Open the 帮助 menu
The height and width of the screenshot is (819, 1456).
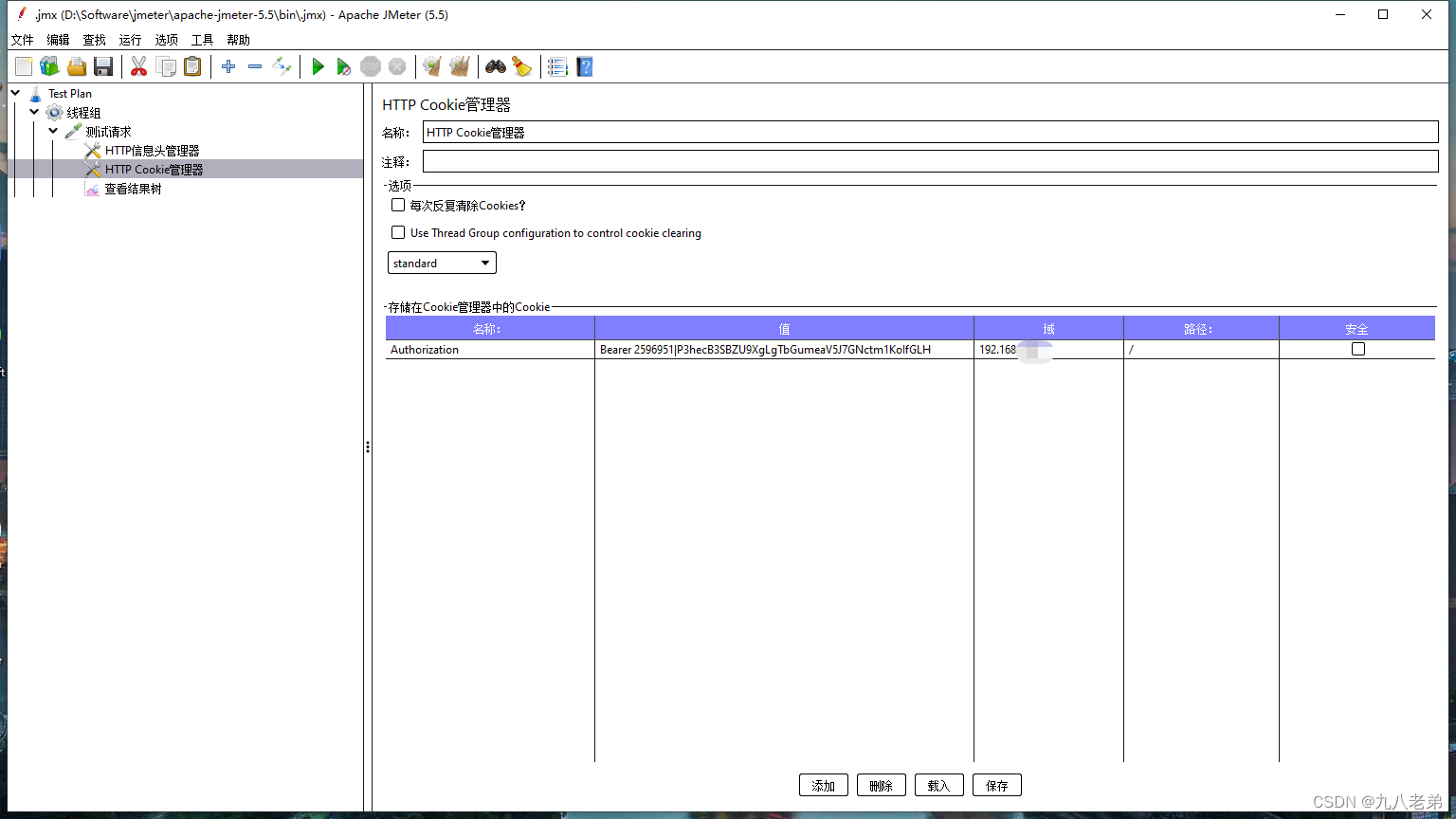(238, 40)
